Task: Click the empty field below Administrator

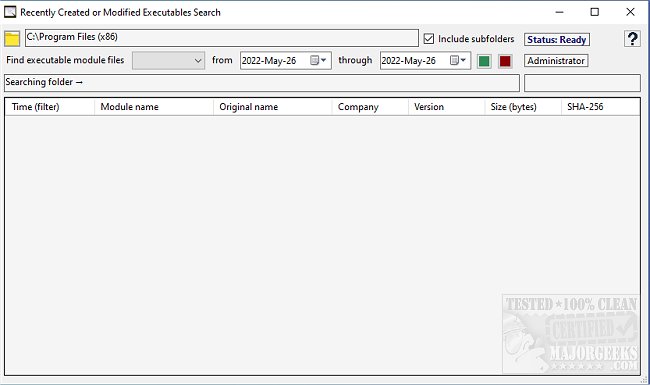Action: click(x=582, y=83)
